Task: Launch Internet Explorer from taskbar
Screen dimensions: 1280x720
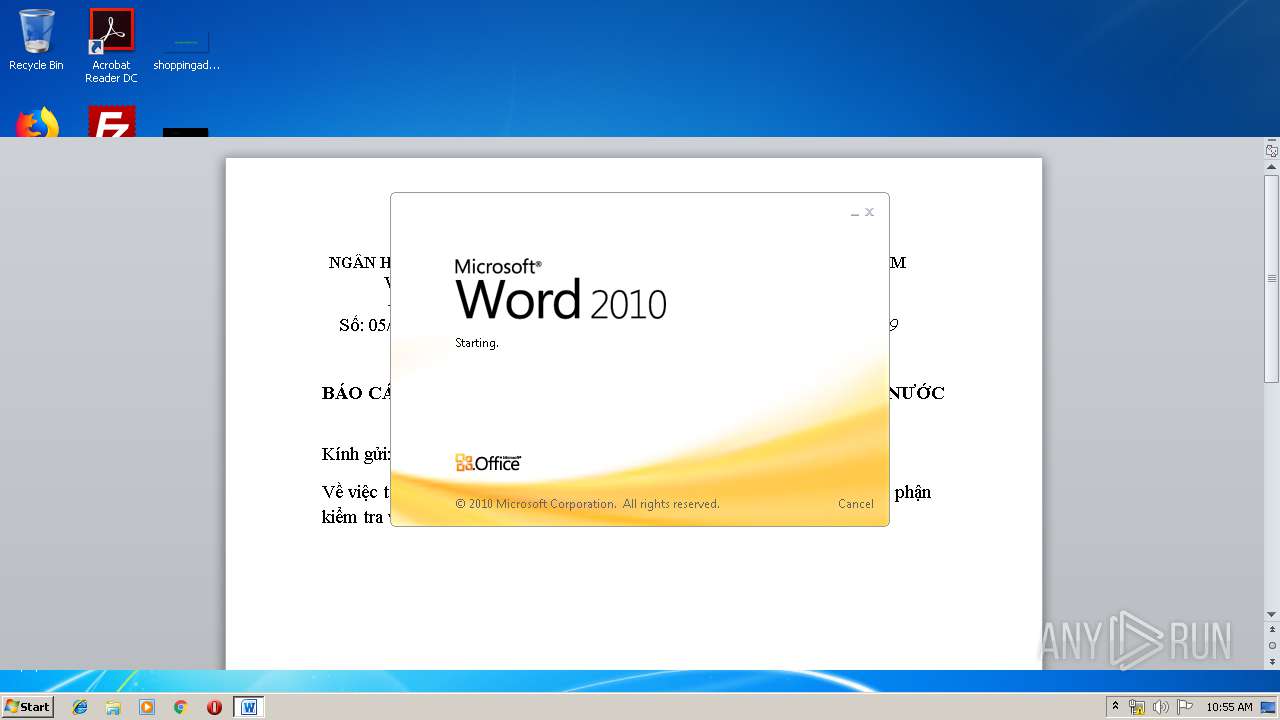Action: tap(80, 707)
